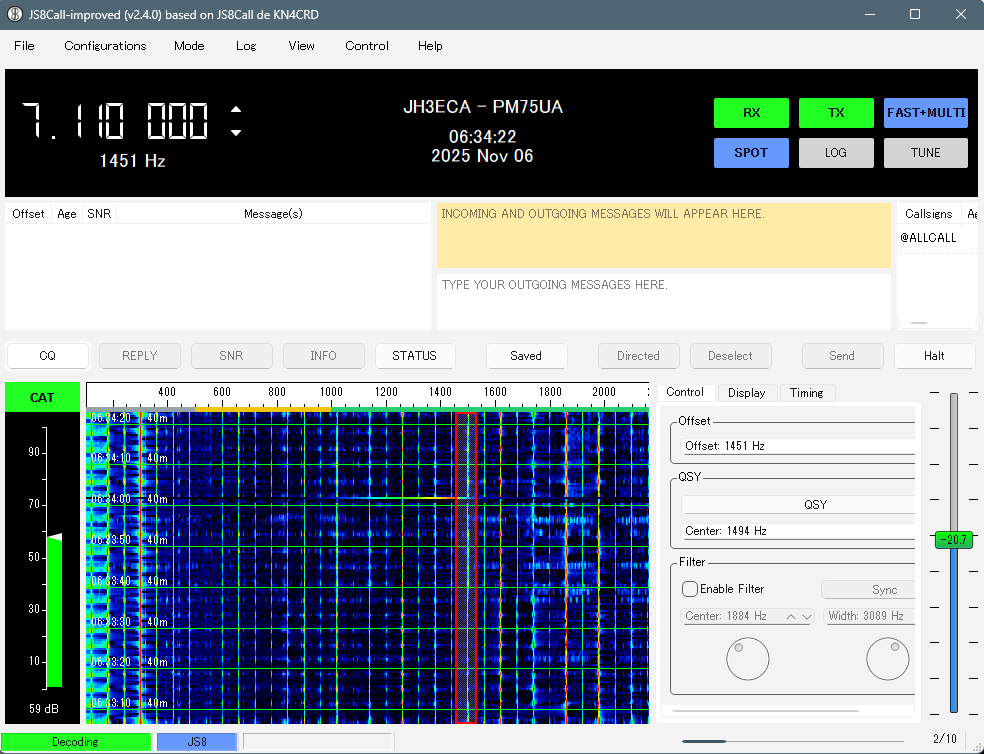Click the frequency down arrow
This screenshot has width=984, height=754.
coord(236,133)
